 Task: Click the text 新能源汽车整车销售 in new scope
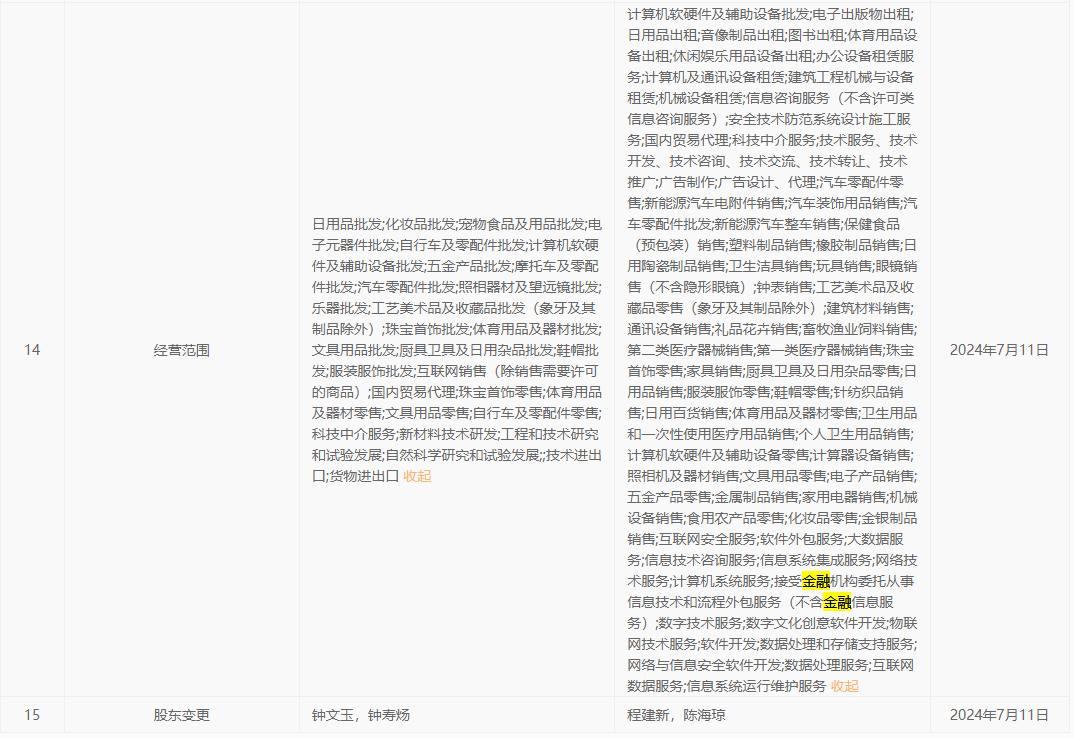pos(777,224)
